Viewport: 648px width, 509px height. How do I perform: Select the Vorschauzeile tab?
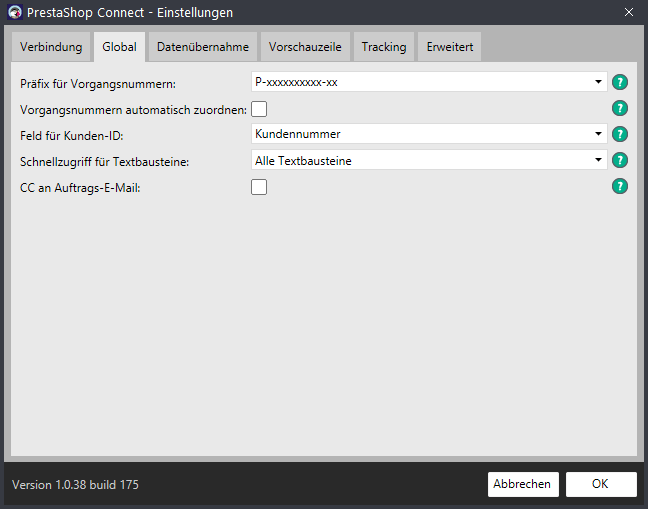[x=305, y=47]
